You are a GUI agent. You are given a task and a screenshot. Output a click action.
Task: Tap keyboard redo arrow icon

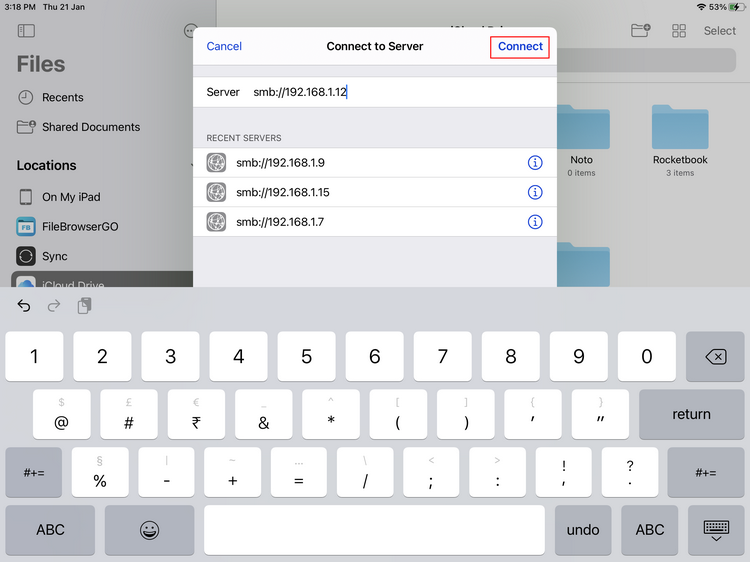[x=54, y=306]
